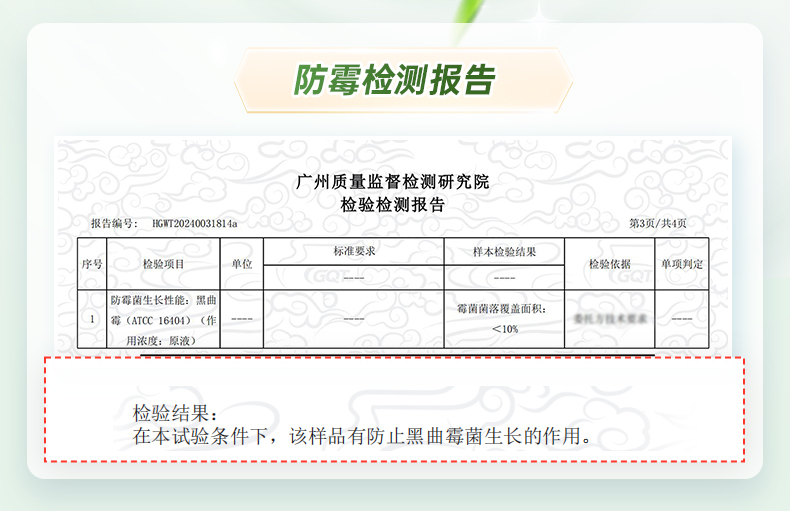Click the 检验结果 label in red box

[174, 413]
